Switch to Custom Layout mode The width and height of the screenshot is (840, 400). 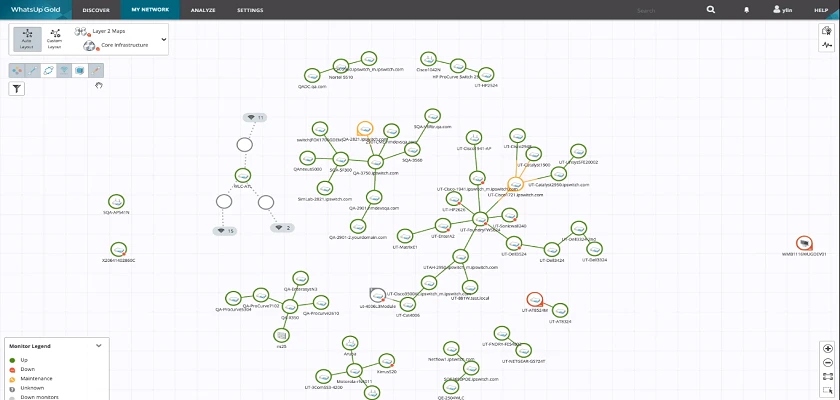click(55, 39)
